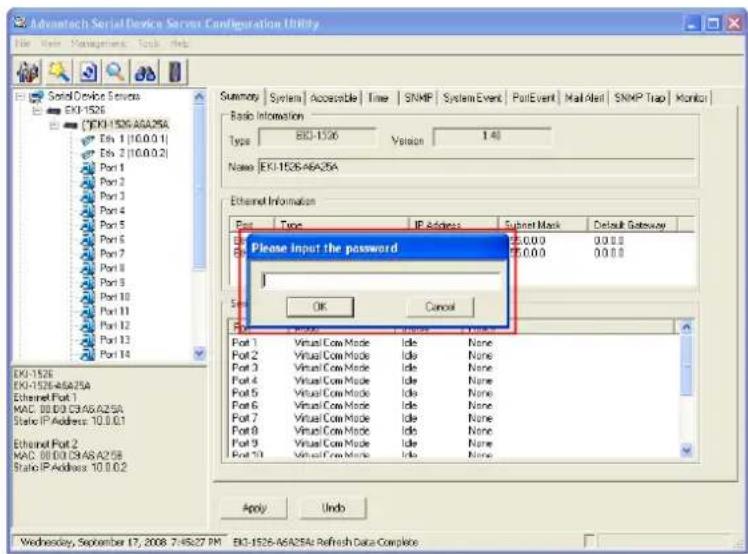Open the Management menu
The width and height of the screenshot is (748, 554).
(99, 44)
